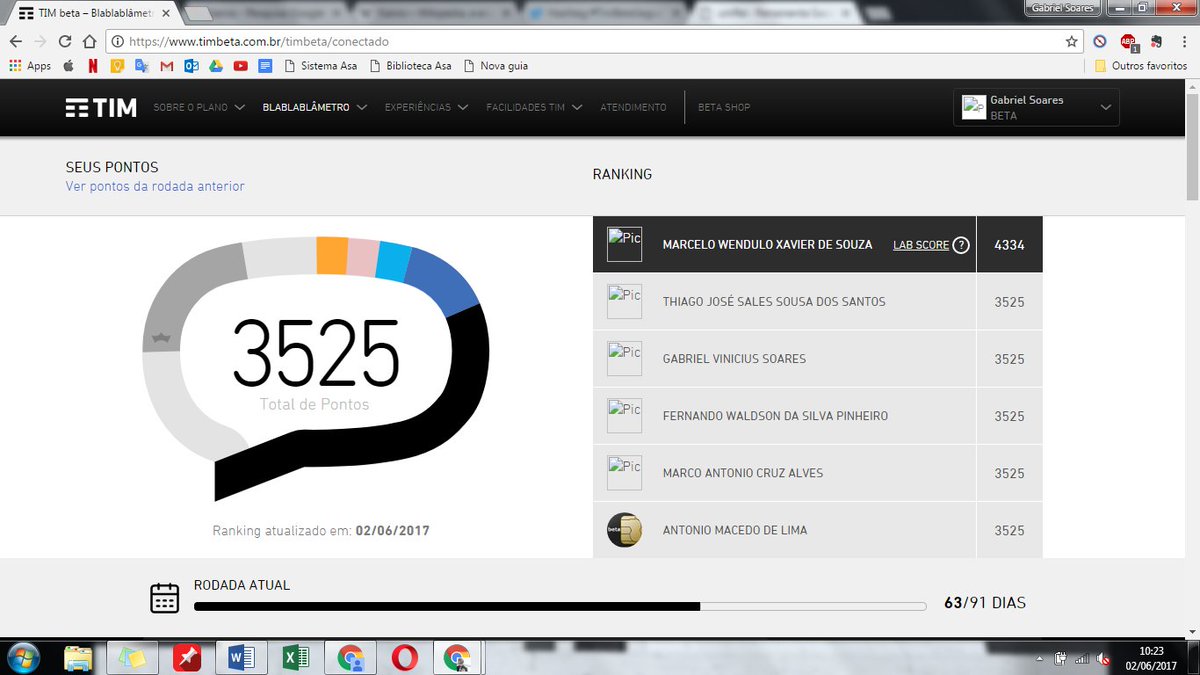Open the Google Keep bookmark icon

(117, 66)
